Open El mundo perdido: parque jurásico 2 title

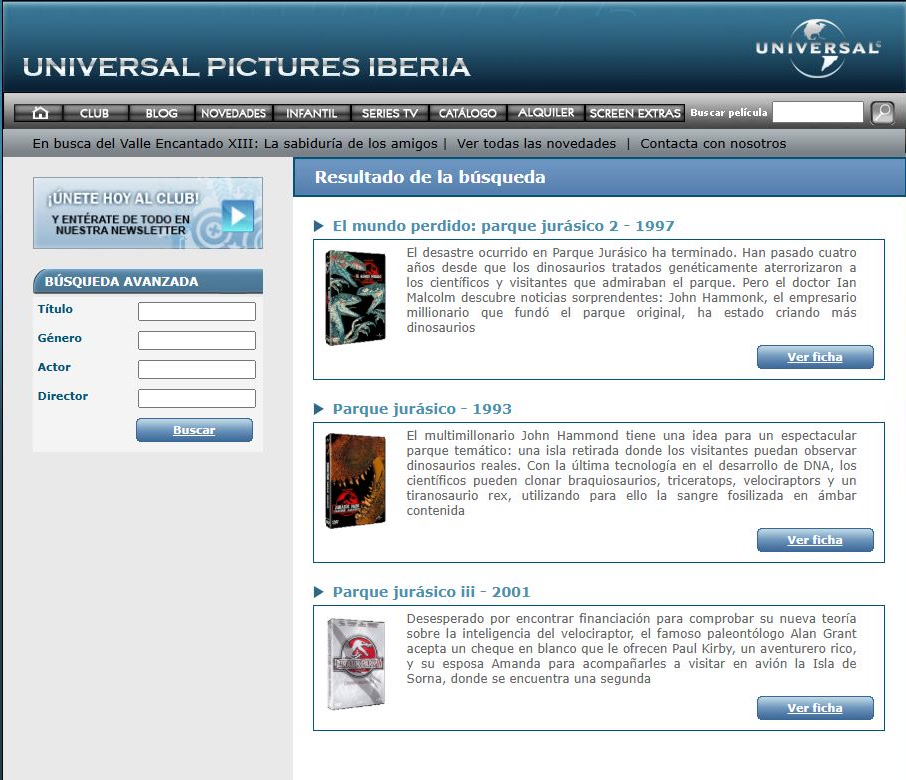tap(503, 226)
